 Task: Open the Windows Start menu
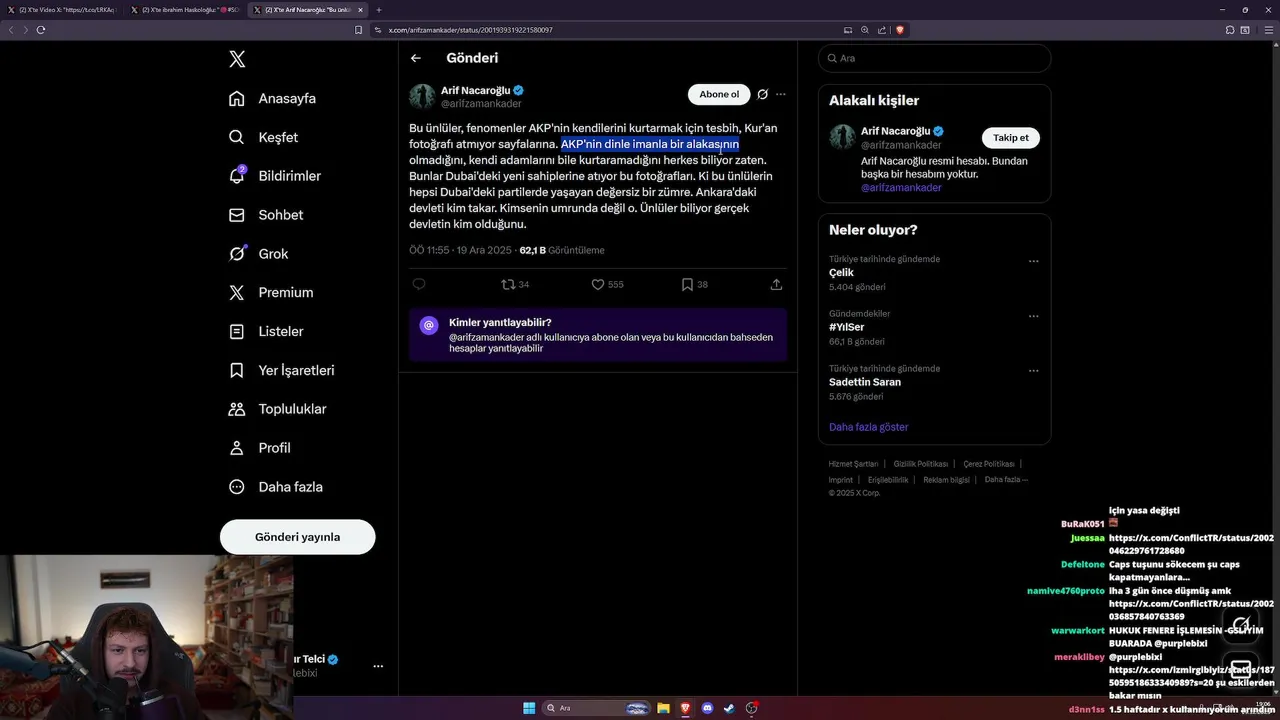point(529,708)
